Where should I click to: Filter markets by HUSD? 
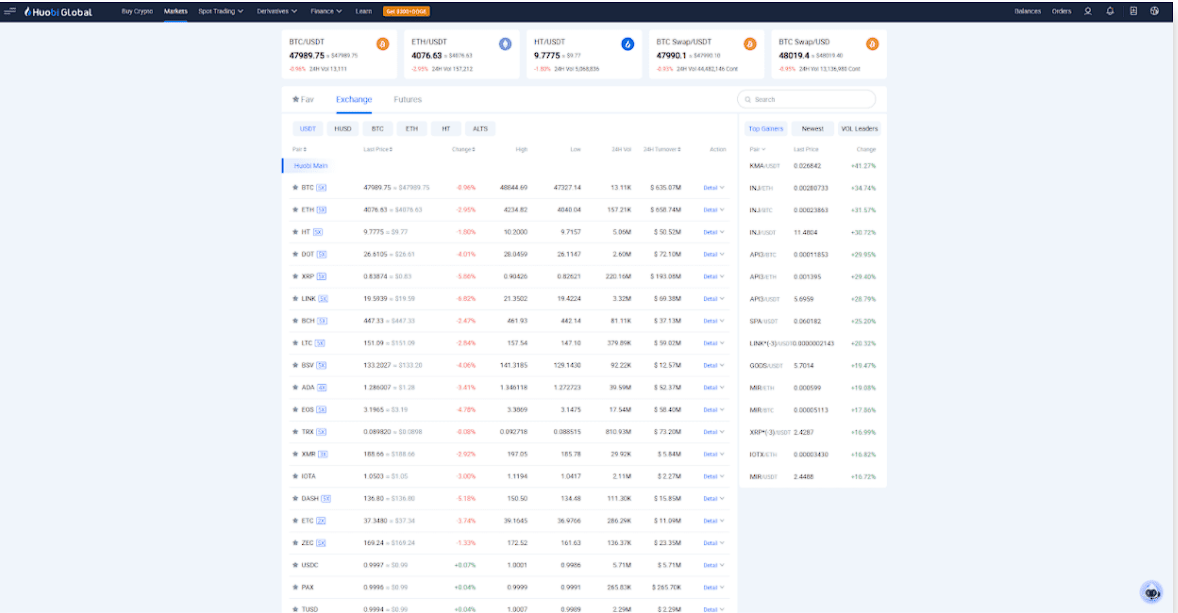coord(343,128)
